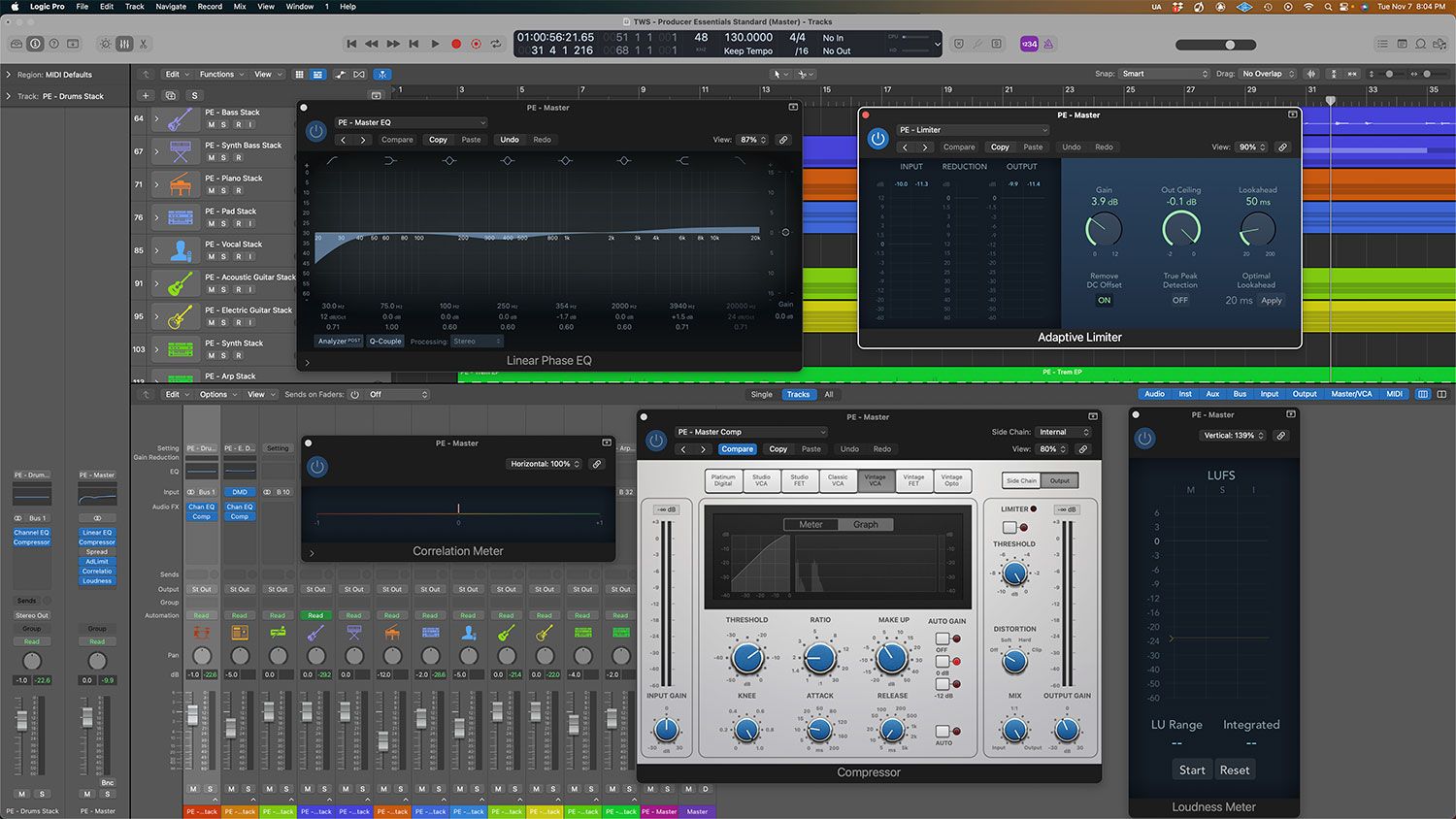The height and width of the screenshot is (819, 1456).
Task: Toggle the Cycle mode button
Action: (496, 44)
